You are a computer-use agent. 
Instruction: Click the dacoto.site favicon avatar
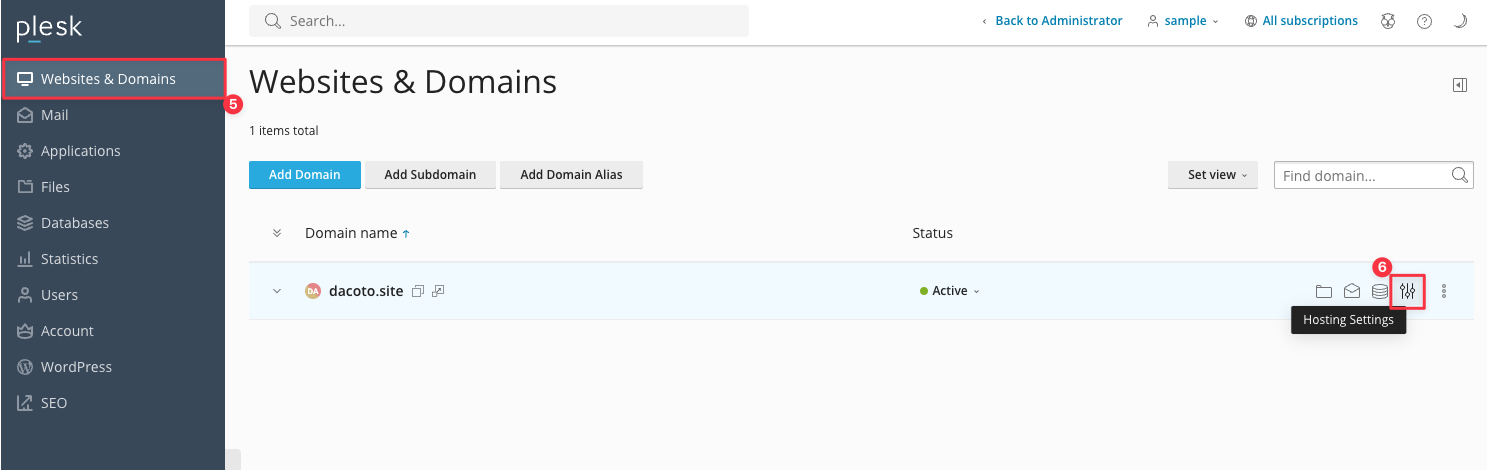pos(313,291)
